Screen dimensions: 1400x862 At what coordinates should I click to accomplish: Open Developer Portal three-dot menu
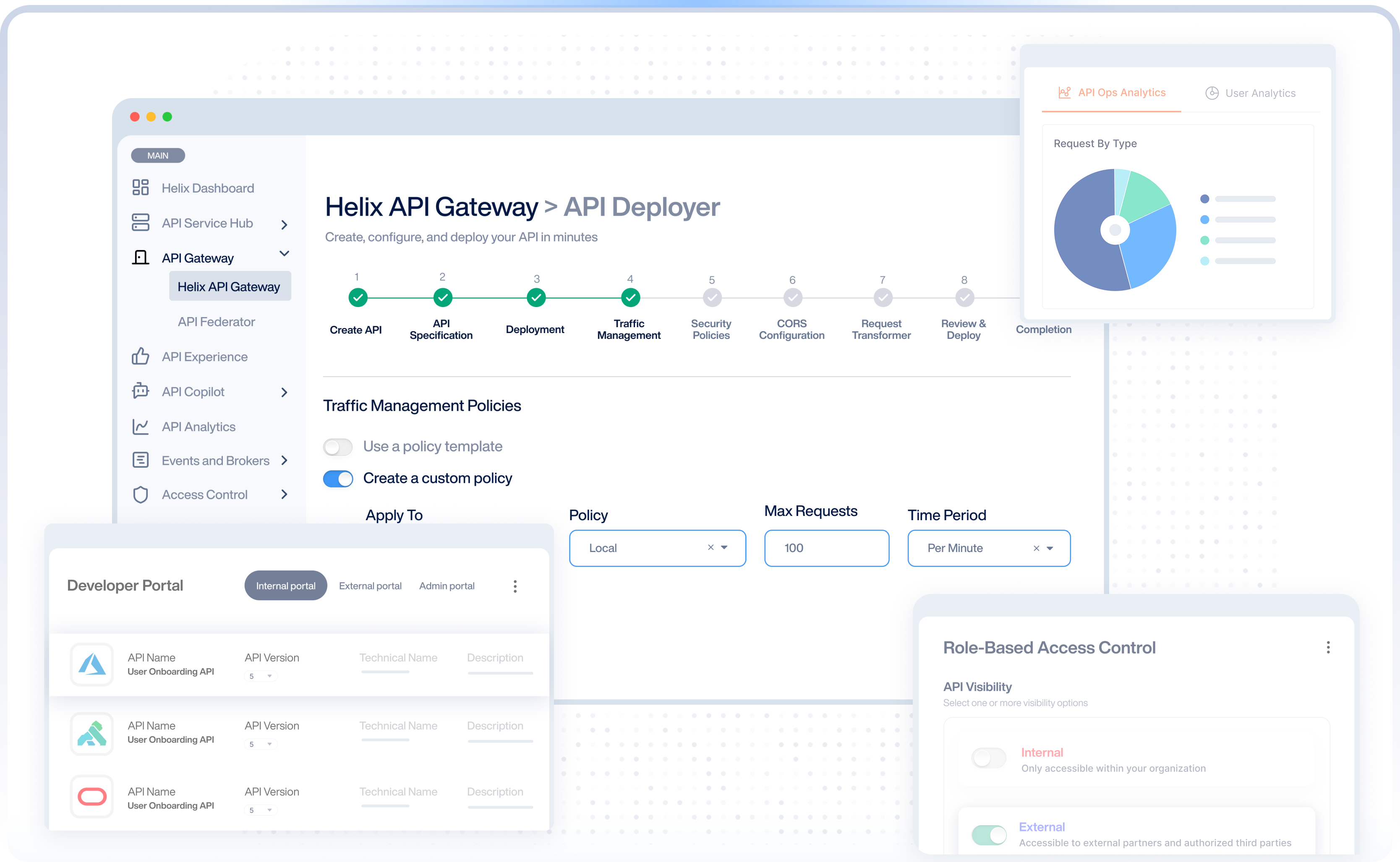tap(515, 586)
